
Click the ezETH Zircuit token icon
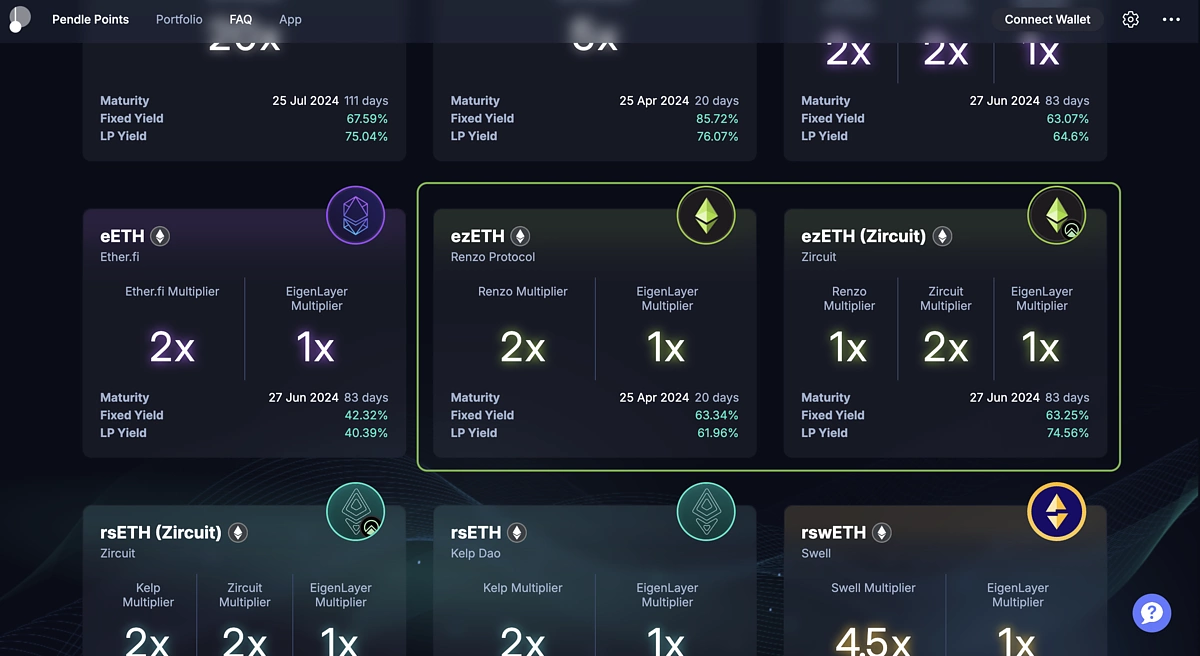click(1057, 215)
